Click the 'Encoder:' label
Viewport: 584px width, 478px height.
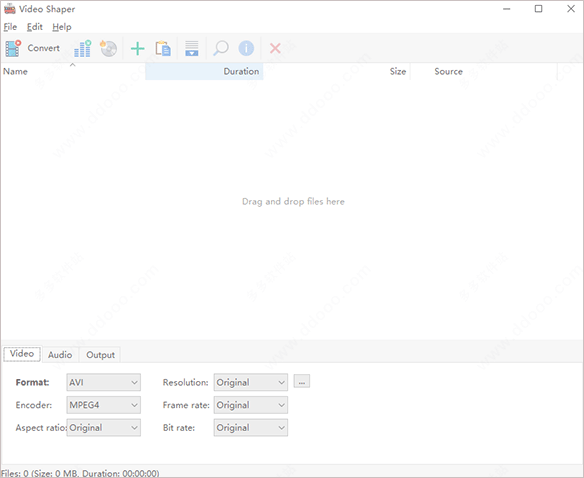pos(34,405)
